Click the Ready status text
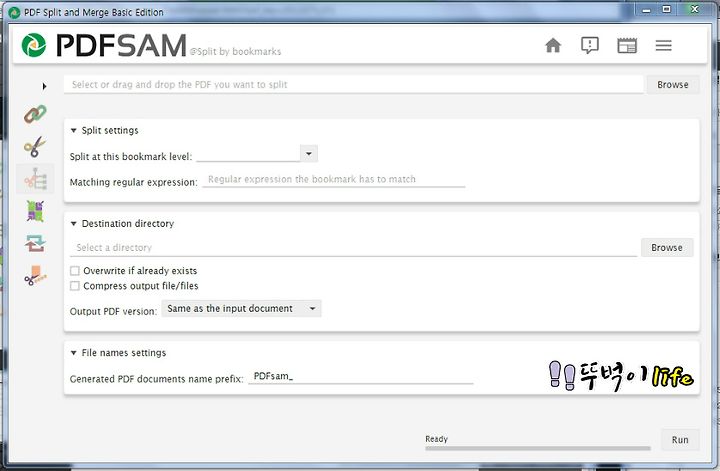 tap(436, 439)
